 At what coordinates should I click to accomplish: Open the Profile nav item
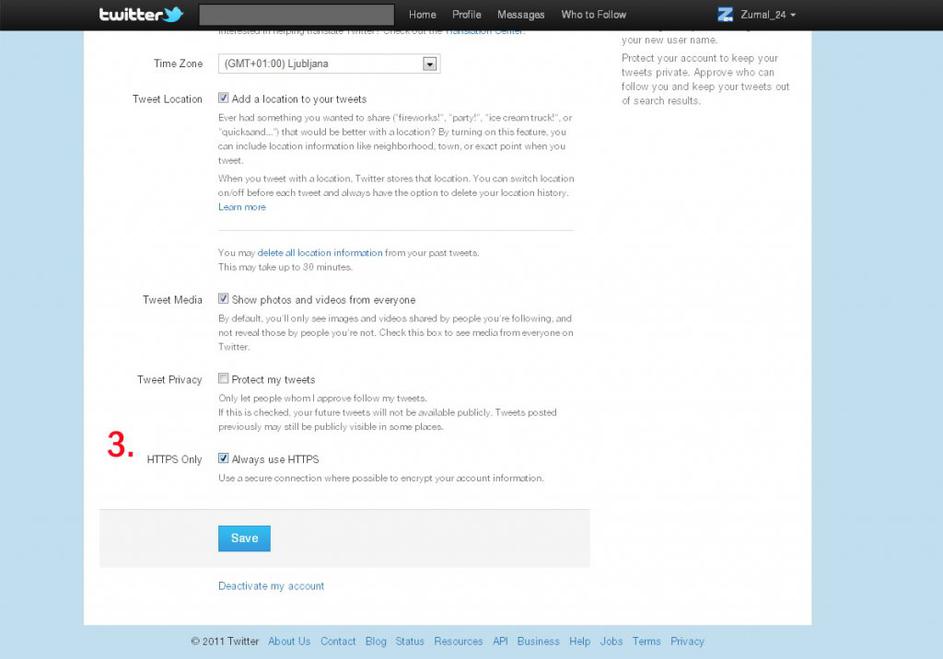pyautogui.click(x=466, y=15)
